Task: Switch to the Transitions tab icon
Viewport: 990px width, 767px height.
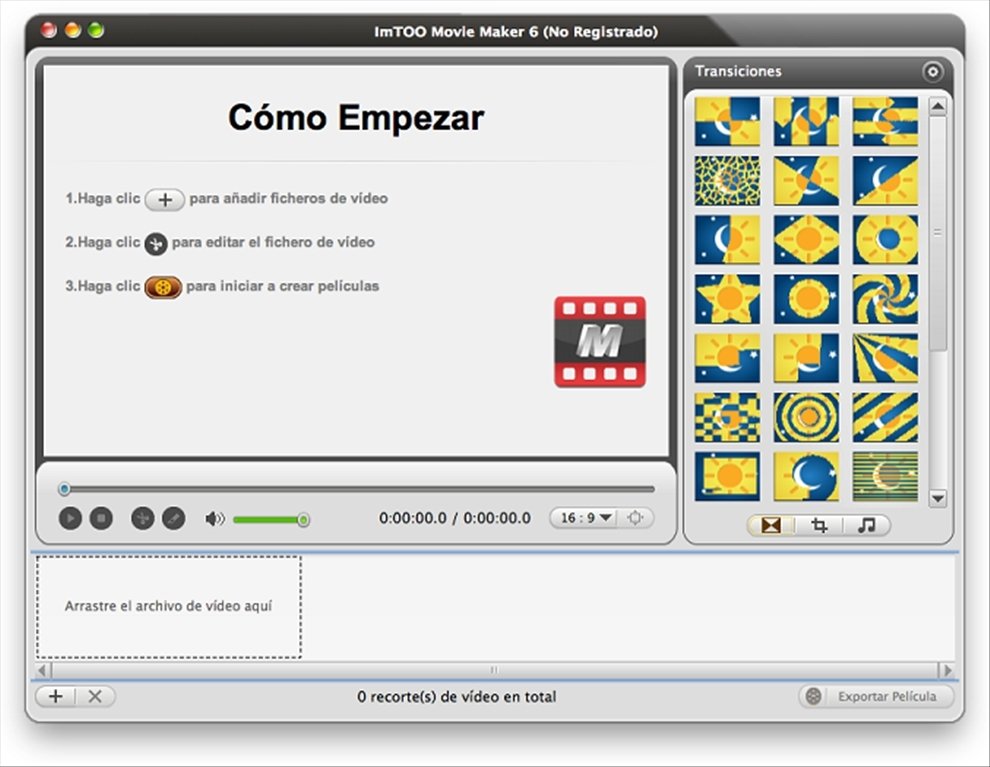Action: pos(771,525)
